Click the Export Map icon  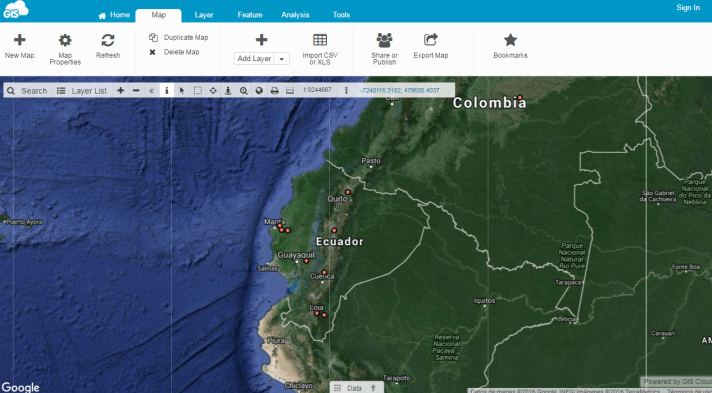(430, 40)
